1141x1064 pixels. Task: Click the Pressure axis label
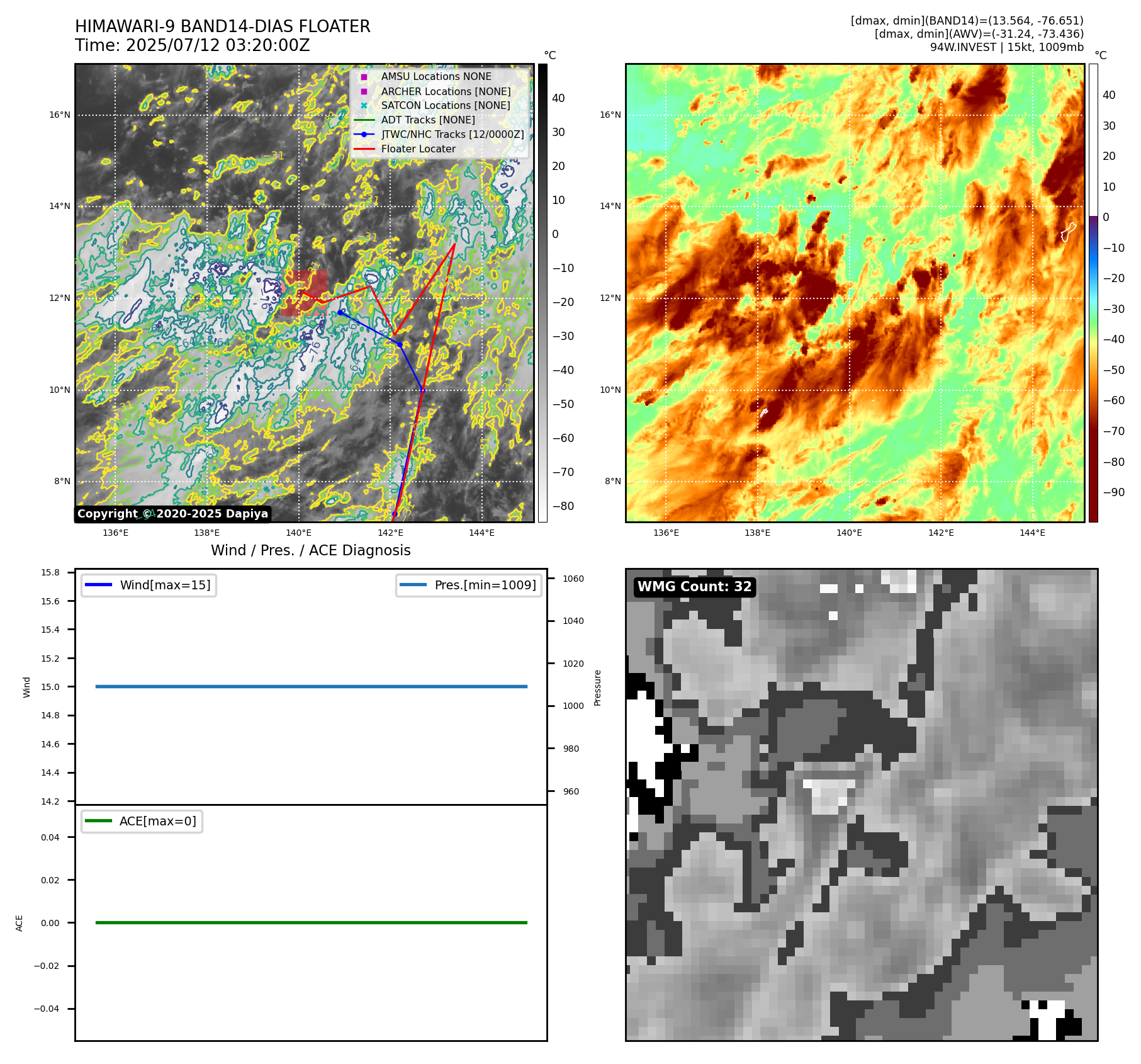(x=598, y=688)
